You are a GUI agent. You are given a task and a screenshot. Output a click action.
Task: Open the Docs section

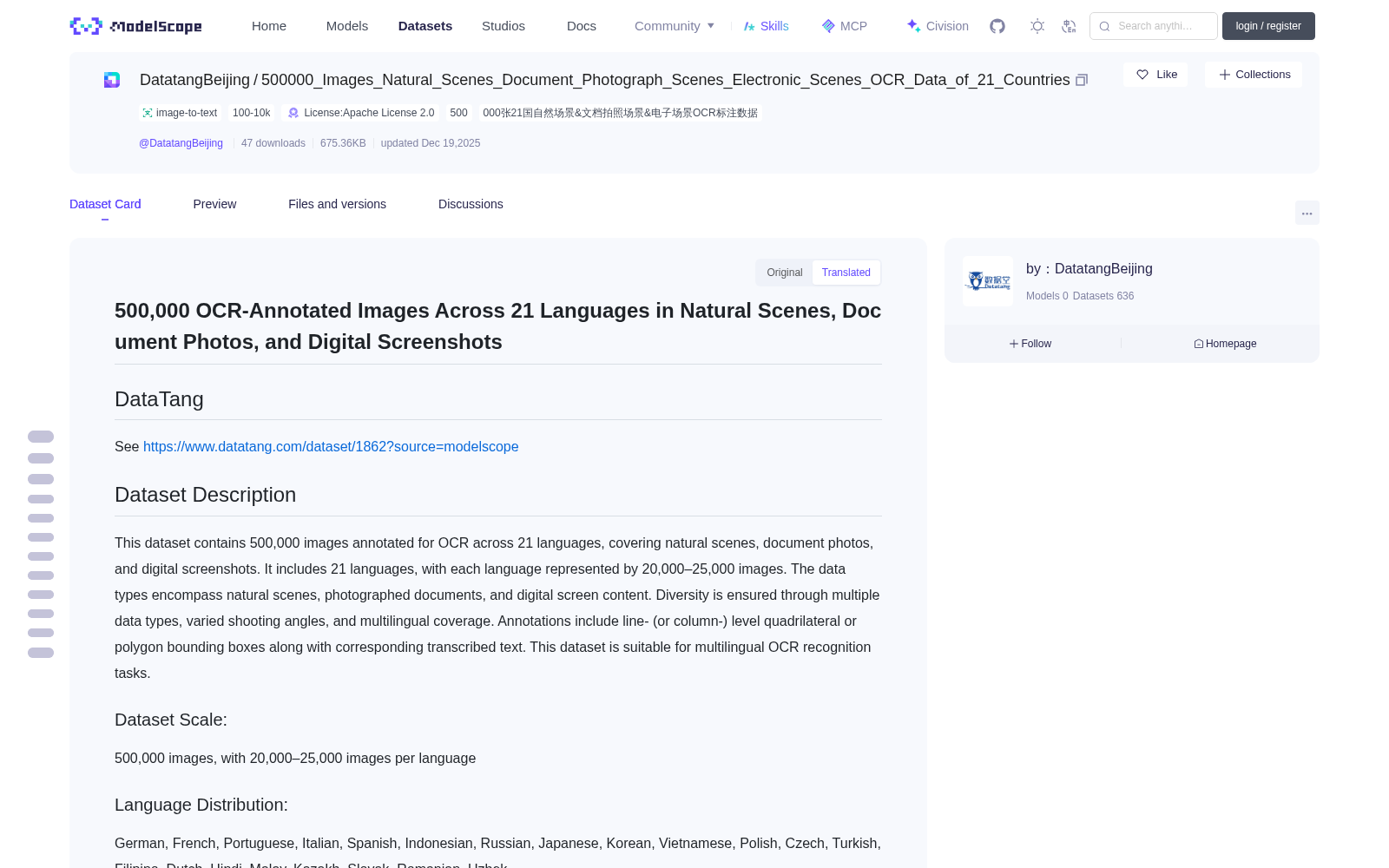click(582, 26)
